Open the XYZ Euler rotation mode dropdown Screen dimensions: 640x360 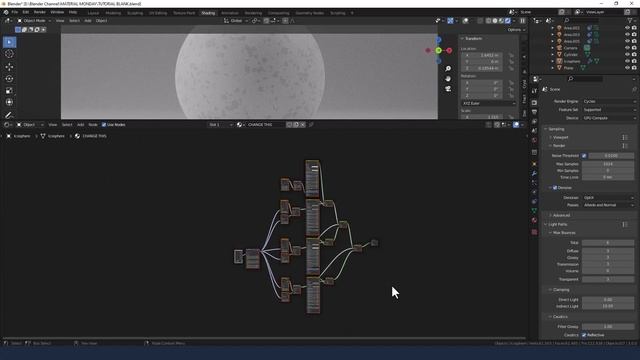click(489, 103)
